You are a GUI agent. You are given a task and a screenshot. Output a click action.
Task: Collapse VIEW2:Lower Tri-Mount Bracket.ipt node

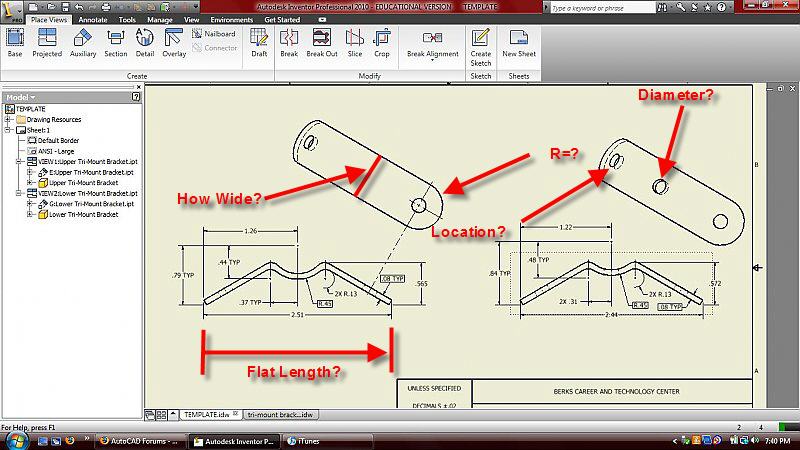19,193
